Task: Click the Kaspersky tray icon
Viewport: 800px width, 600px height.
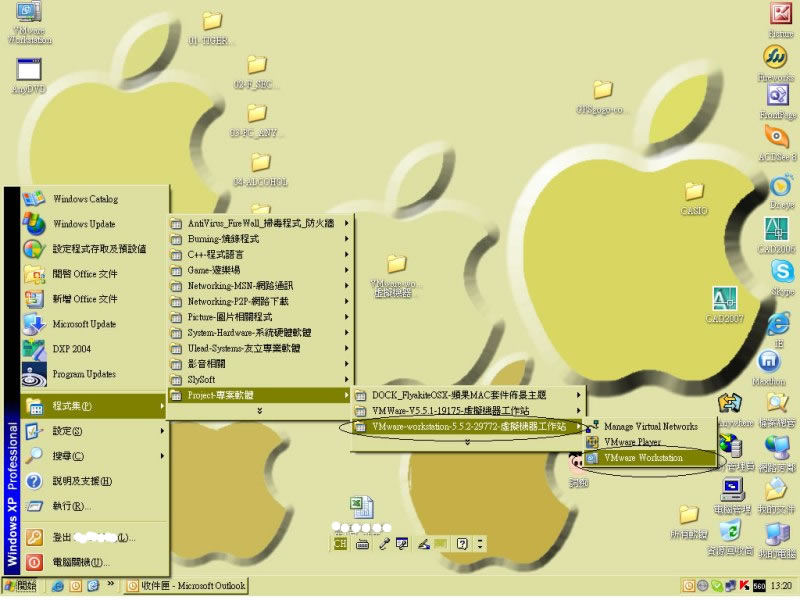Action: (744, 586)
